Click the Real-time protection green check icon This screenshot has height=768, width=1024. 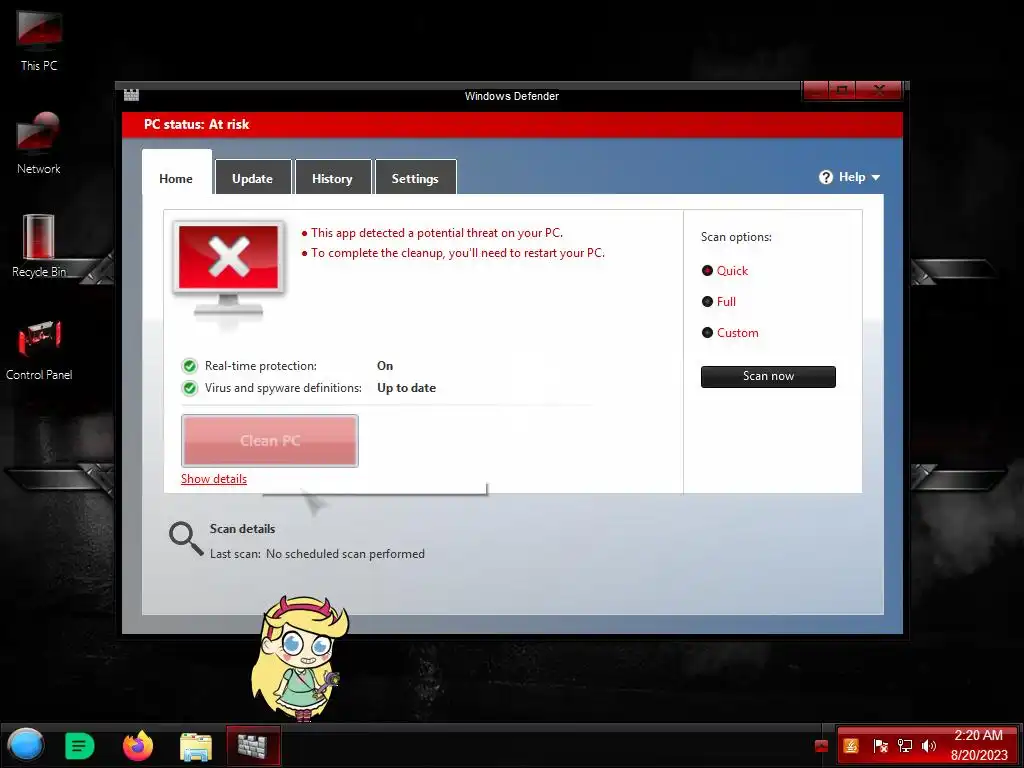(190, 366)
